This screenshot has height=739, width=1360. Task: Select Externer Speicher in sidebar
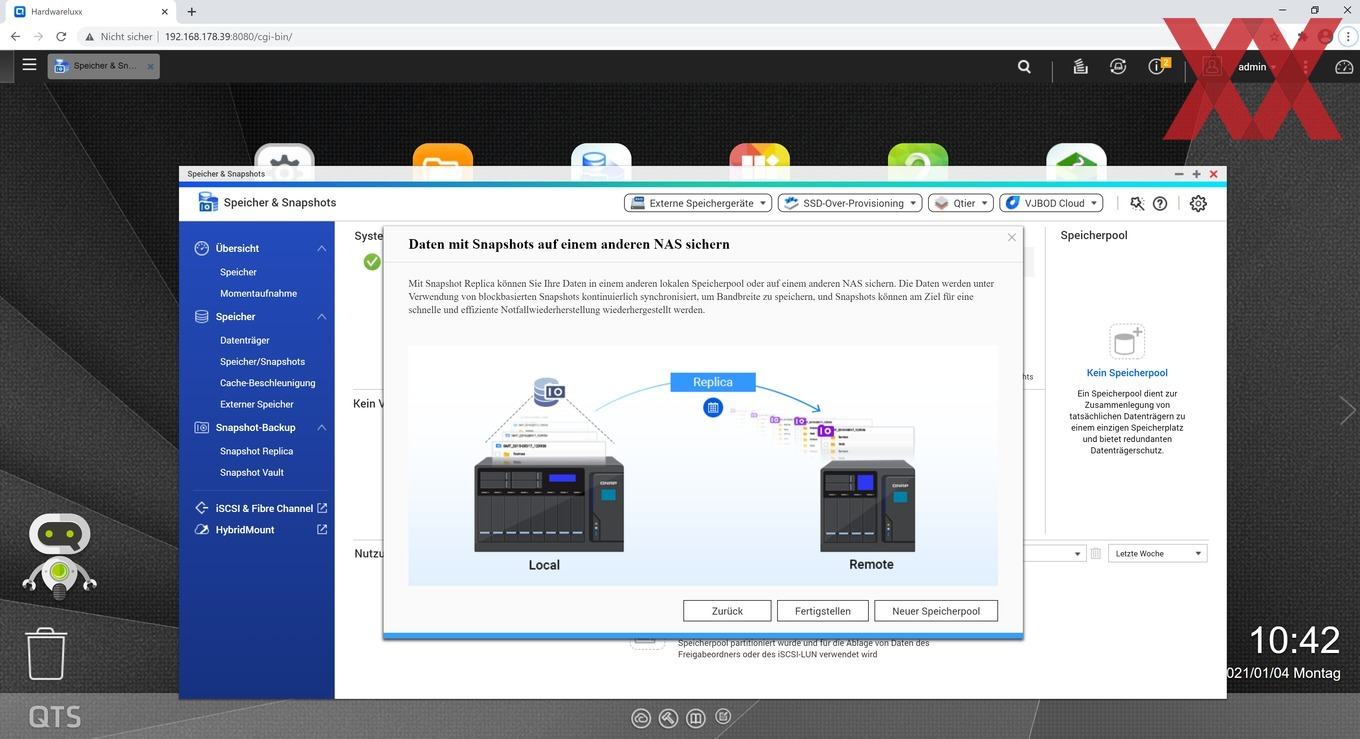pyautogui.click(x=256, y=404)
